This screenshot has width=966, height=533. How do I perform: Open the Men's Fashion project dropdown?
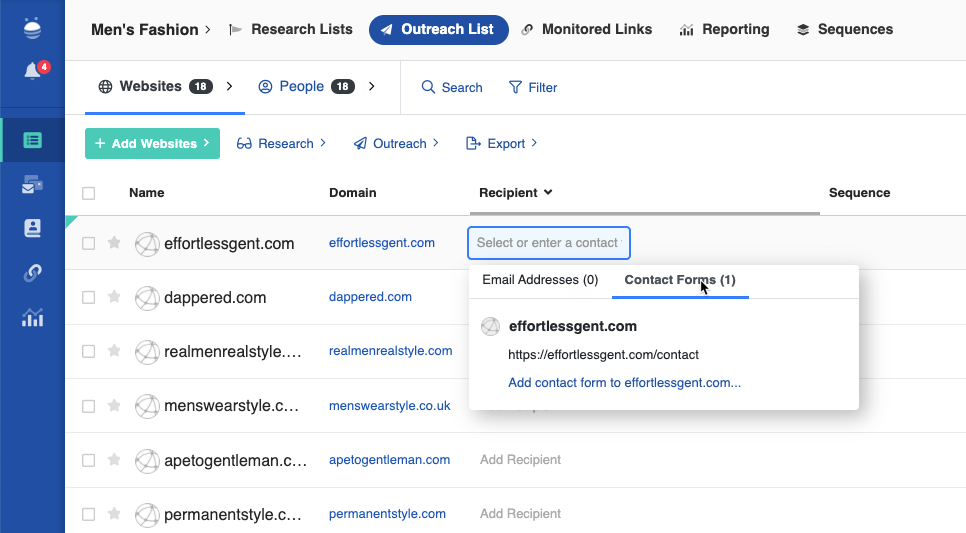point(150,30)
